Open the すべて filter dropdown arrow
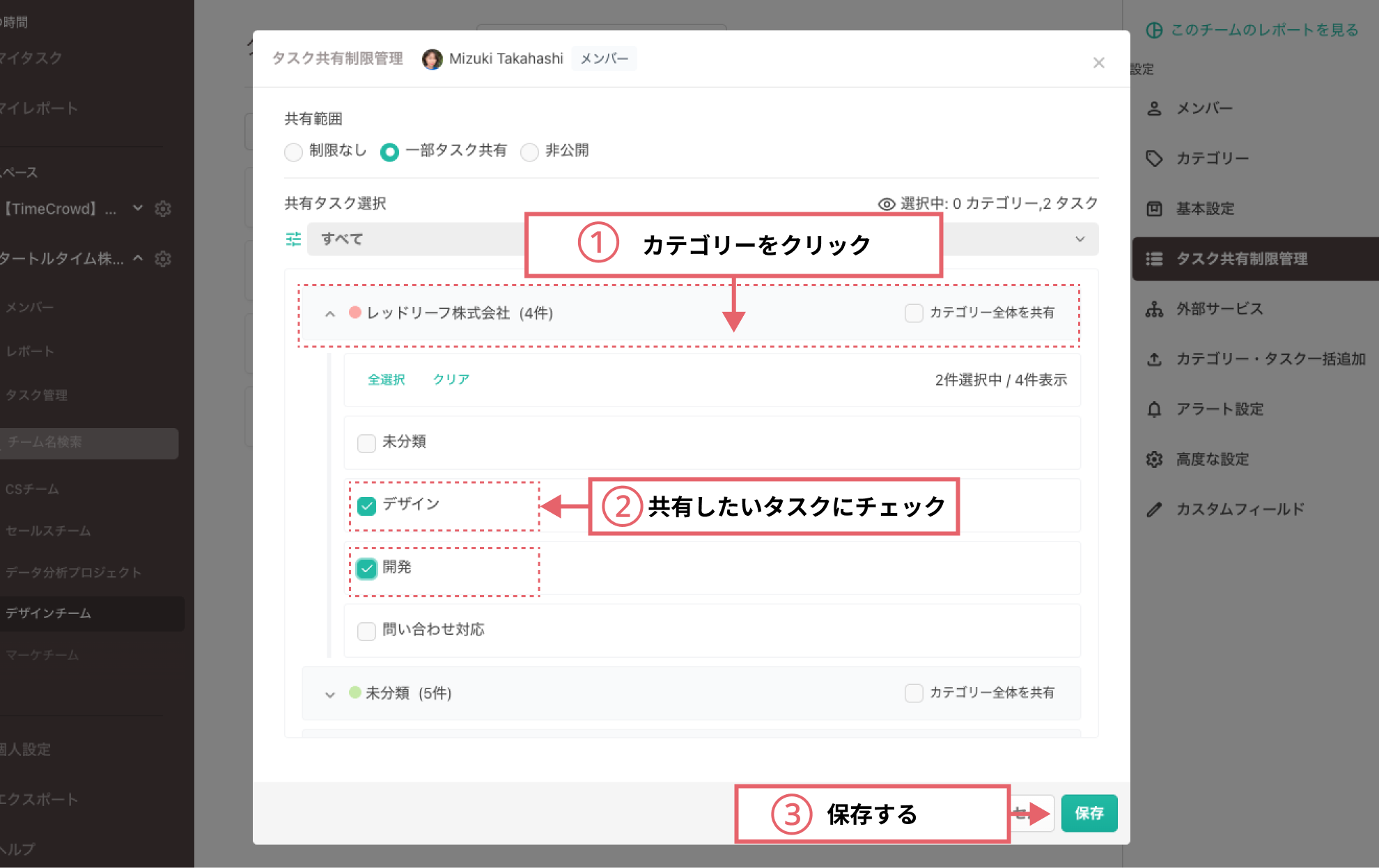Viewport: 1379px width, 868px height. click(x=1080, y=239)
